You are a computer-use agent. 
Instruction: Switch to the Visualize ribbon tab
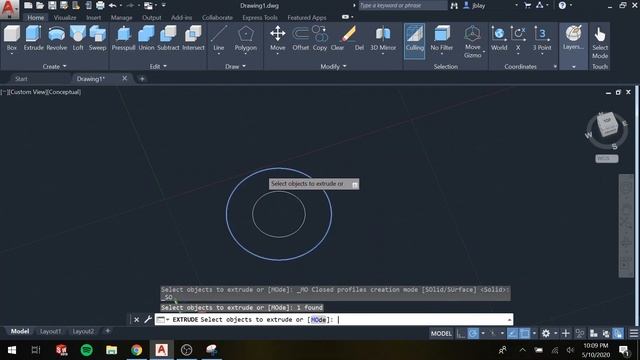(65, 18)
